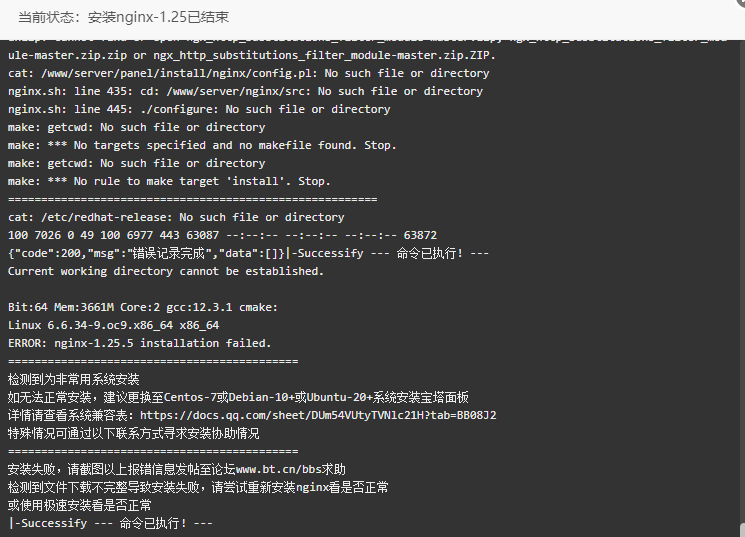Click the status title '安装nginx-1.25已结束'
Screen dimensions: 745x537
pos(158,17)
